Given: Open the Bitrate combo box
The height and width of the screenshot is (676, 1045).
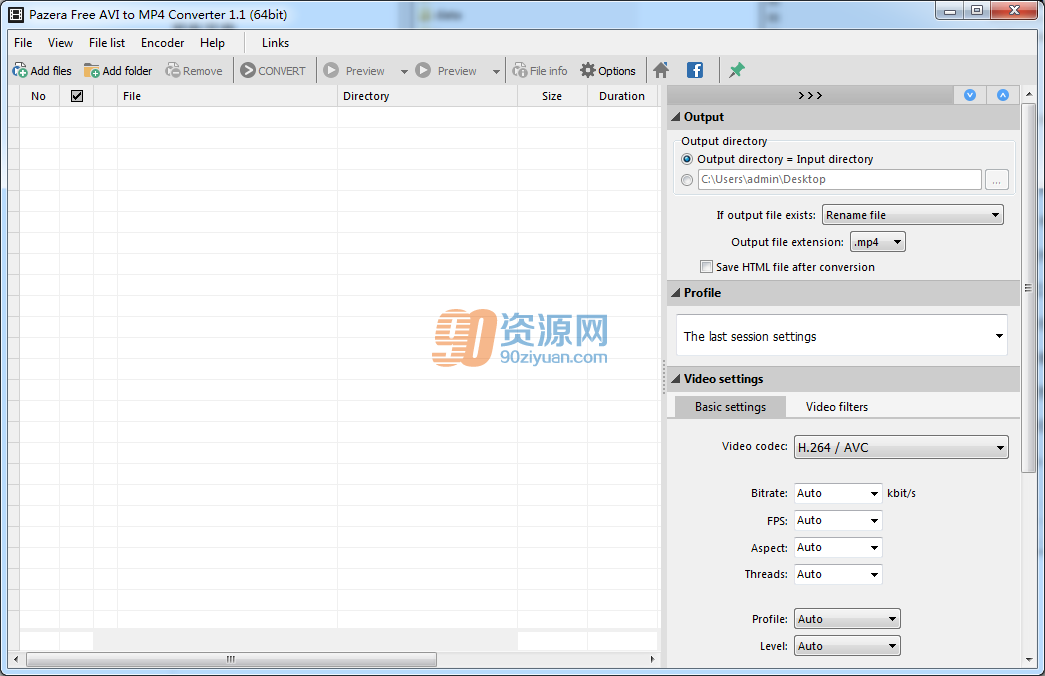Looking at the screenshot, I should coord(838,493).
